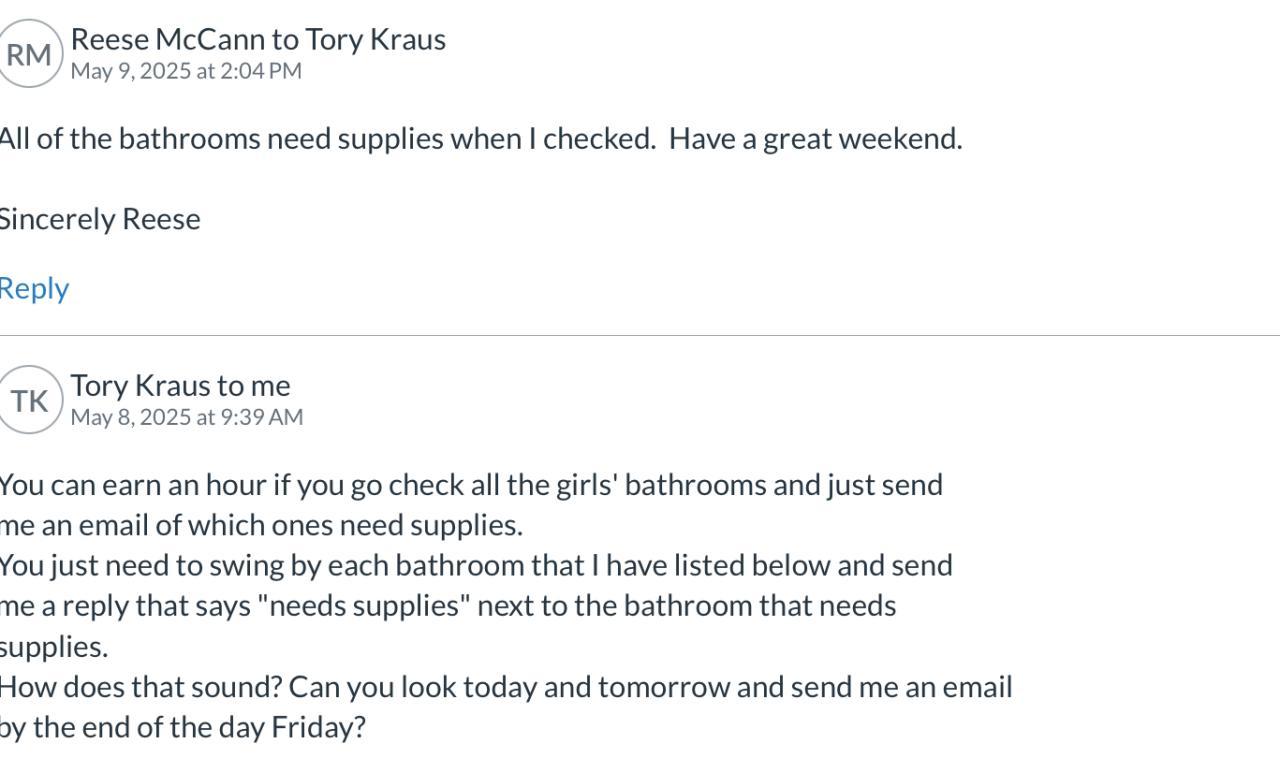
Task: Click the "Tory Kraus to me" header
Action: click(180, 385)
